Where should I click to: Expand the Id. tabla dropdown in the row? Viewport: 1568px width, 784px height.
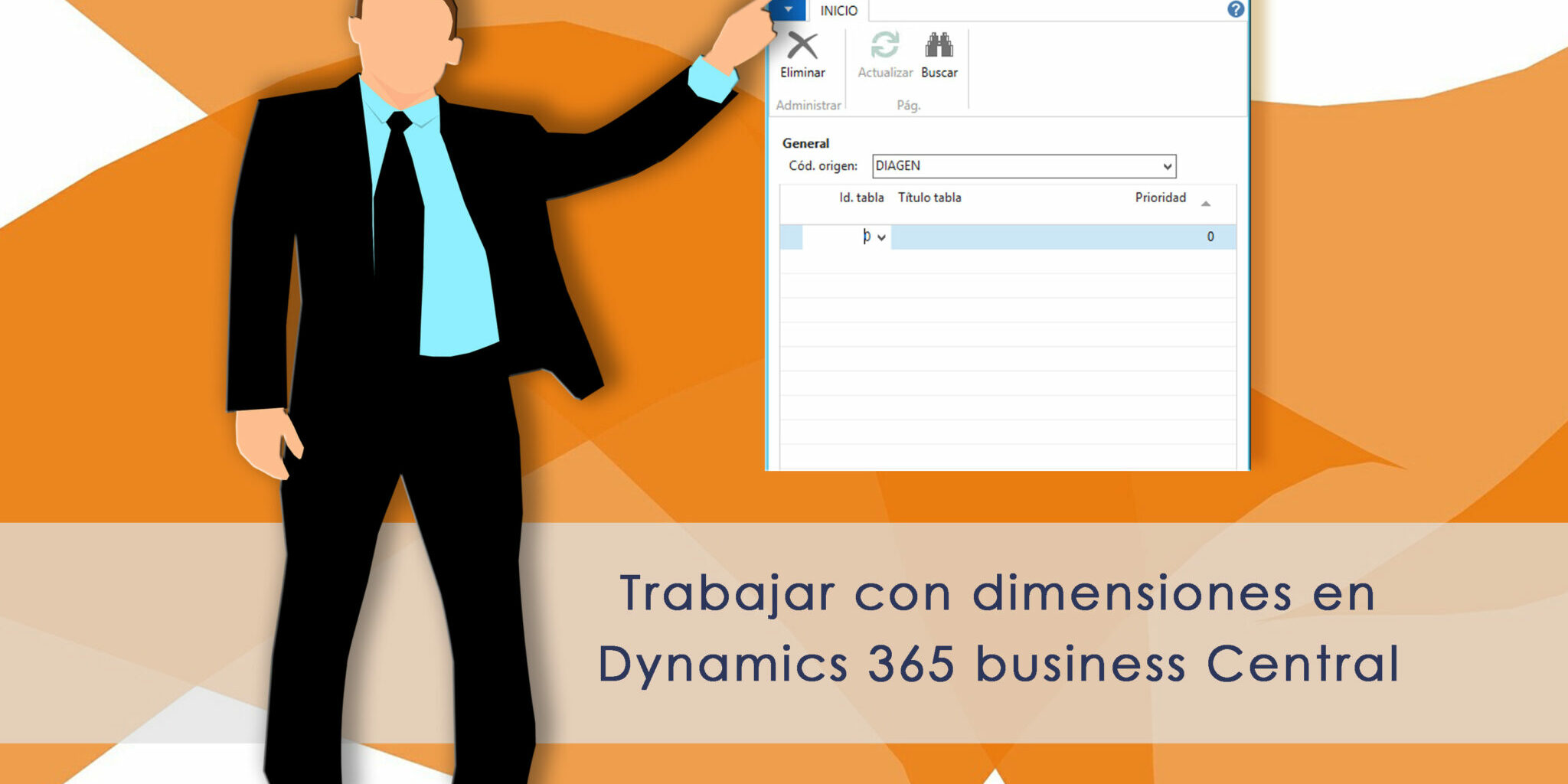click(x=882, y=238)
